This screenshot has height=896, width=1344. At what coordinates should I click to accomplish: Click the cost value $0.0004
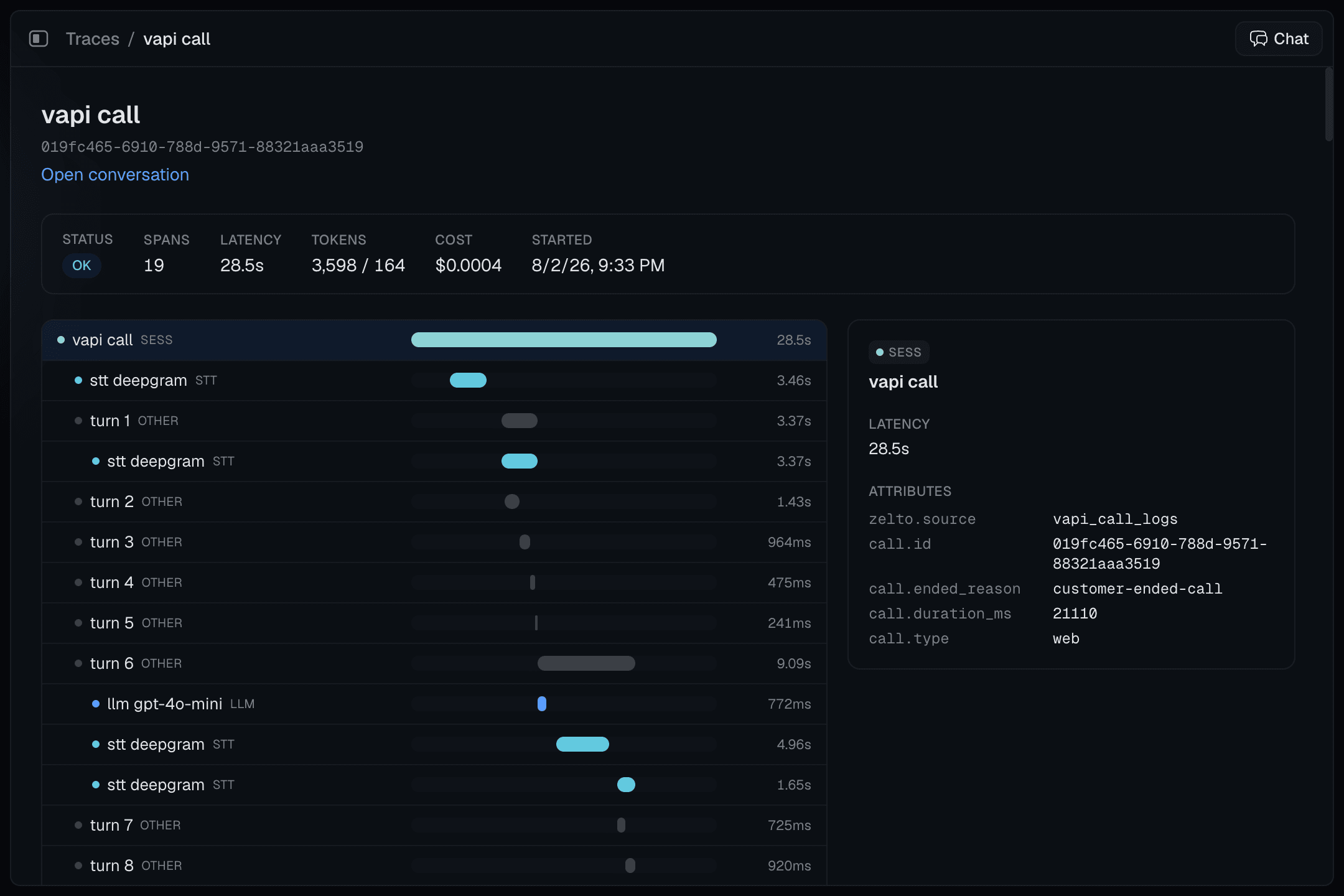point(469,266)
